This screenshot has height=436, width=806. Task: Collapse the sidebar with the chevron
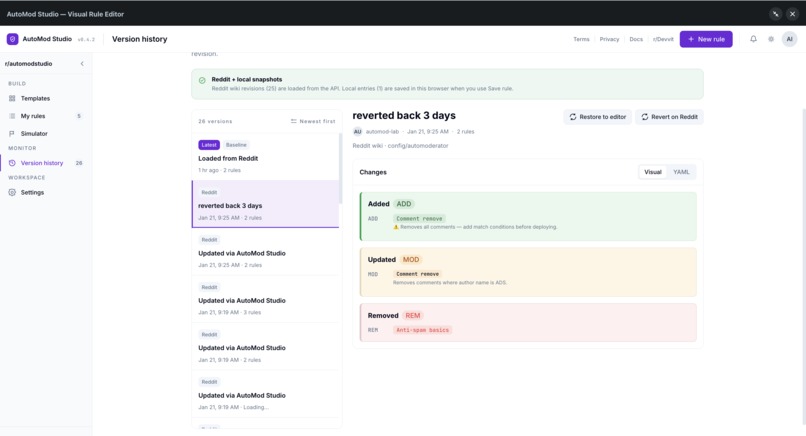click(x=82, y=64)
